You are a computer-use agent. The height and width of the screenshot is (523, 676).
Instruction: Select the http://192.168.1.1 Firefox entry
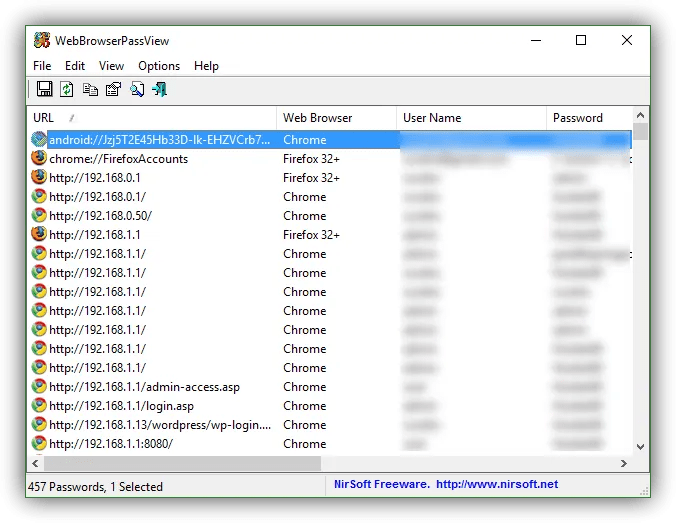pos(331,234)
